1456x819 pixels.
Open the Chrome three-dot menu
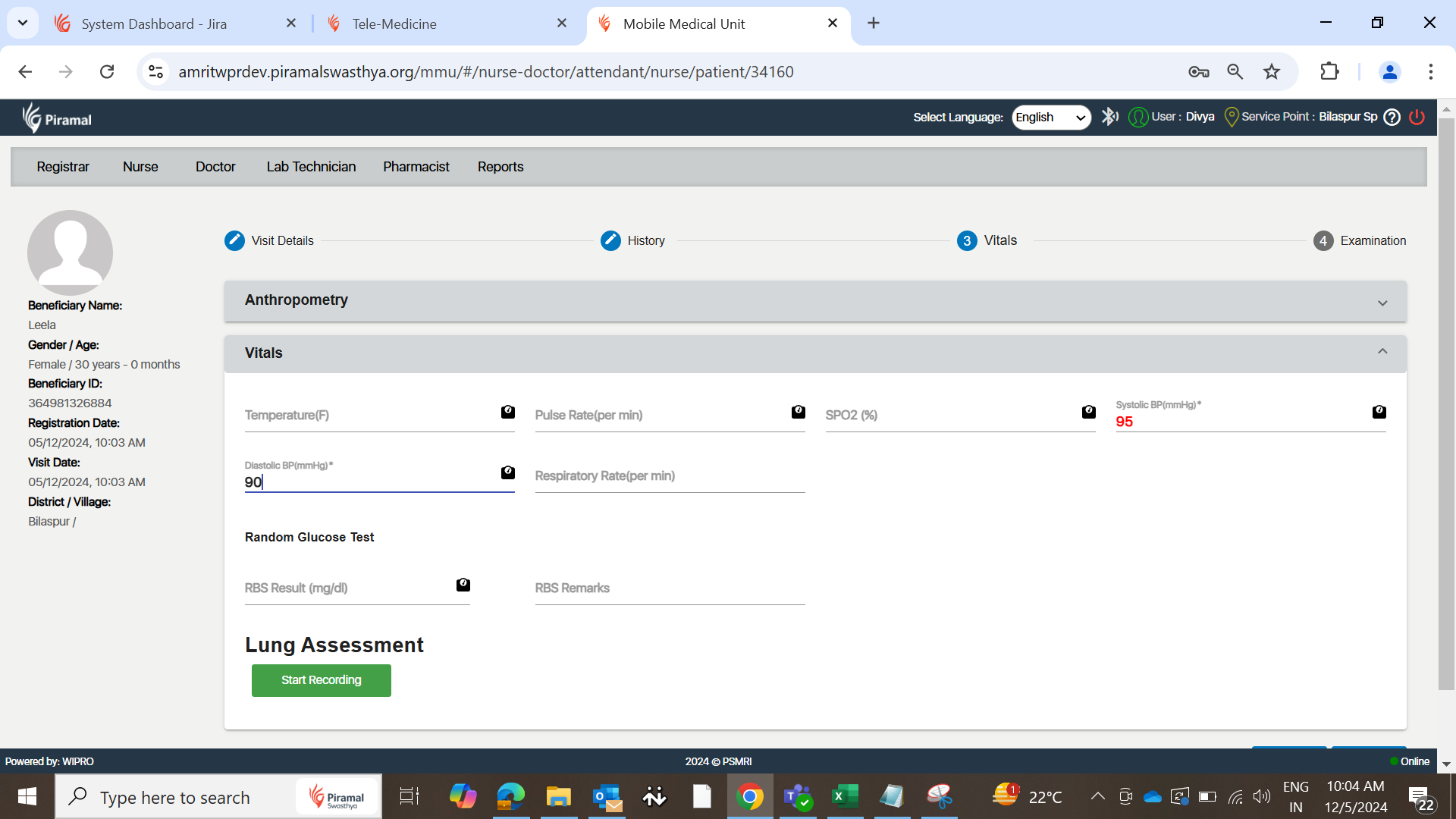1431,71
